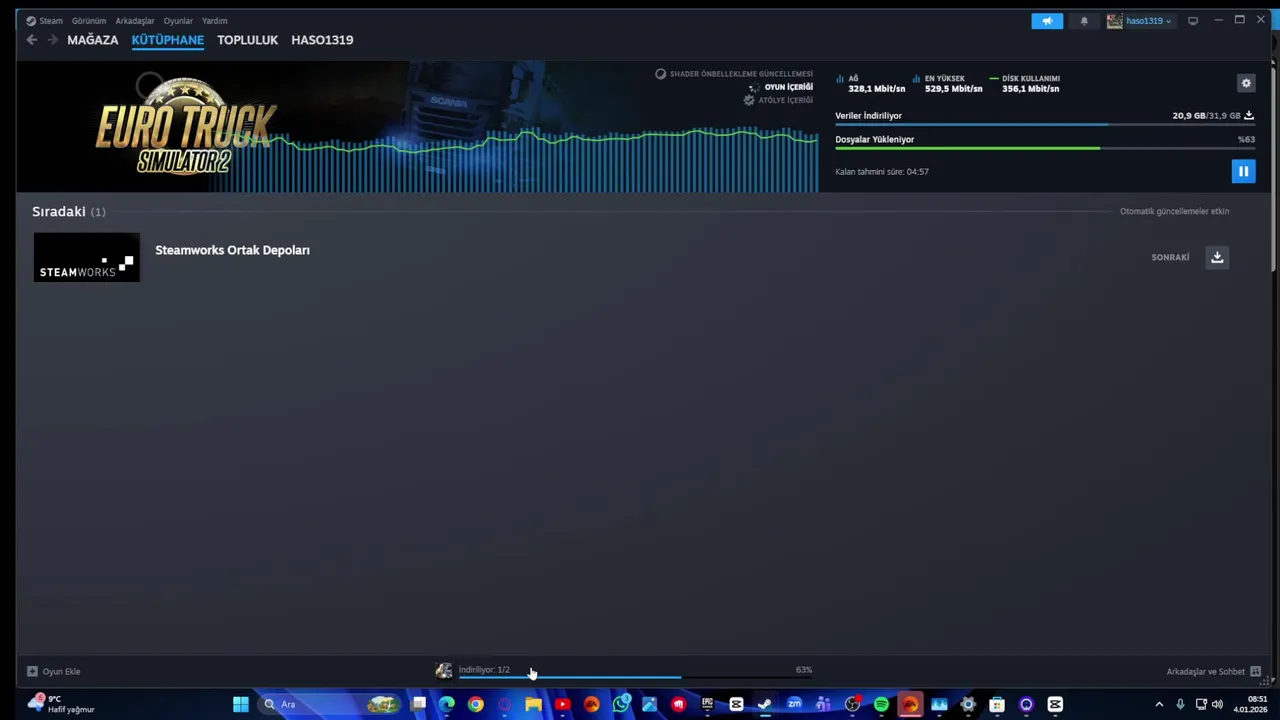Open File Explorer from the taskbar

point(533,705)
